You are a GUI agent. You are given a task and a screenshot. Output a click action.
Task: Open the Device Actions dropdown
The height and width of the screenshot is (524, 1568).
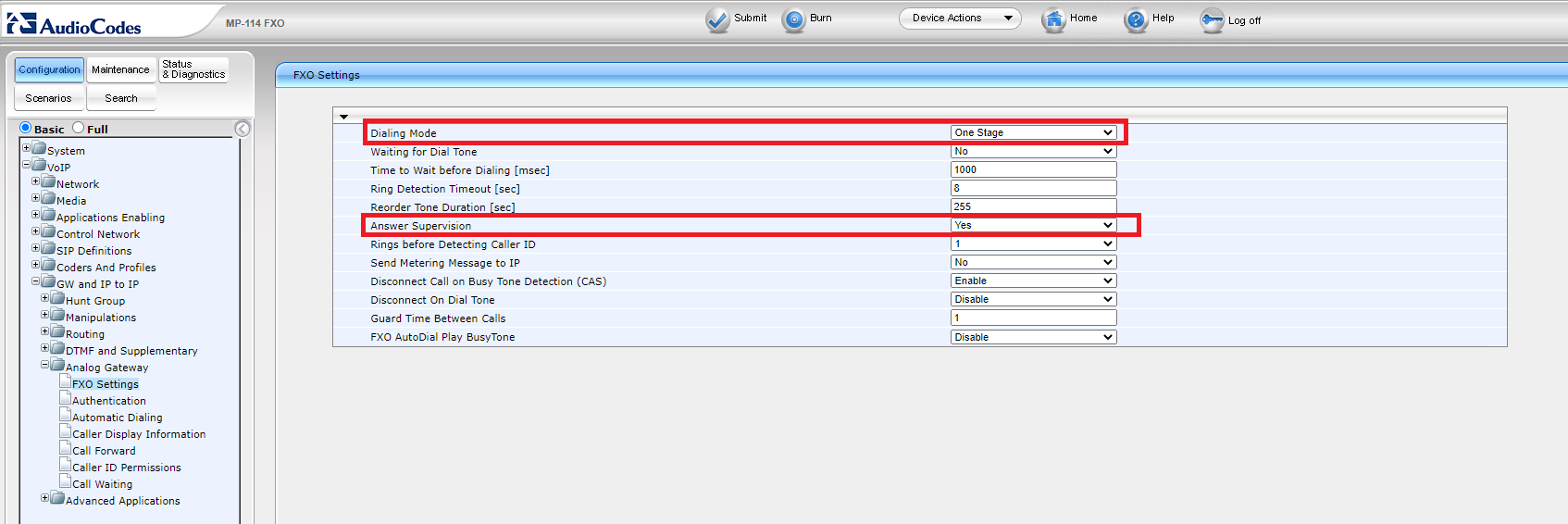click(x=960, y=19)
